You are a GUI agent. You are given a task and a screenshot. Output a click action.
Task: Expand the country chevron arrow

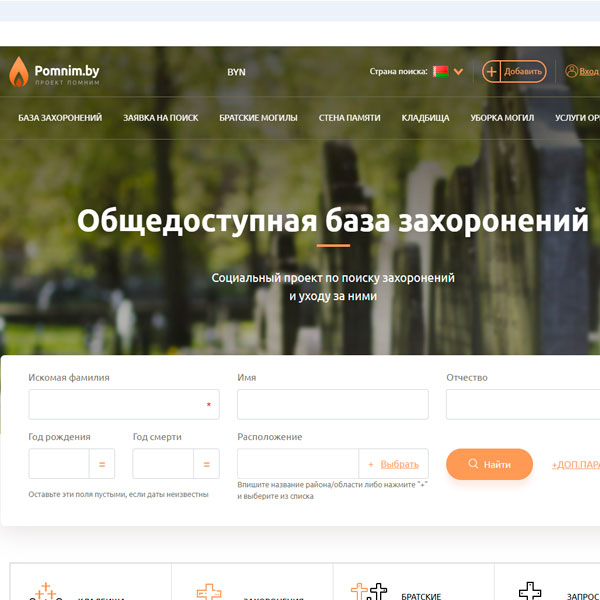coord(458,72)
